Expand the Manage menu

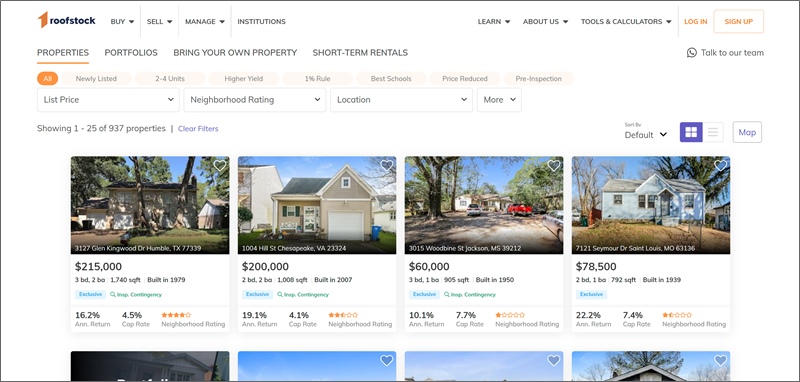205,21
